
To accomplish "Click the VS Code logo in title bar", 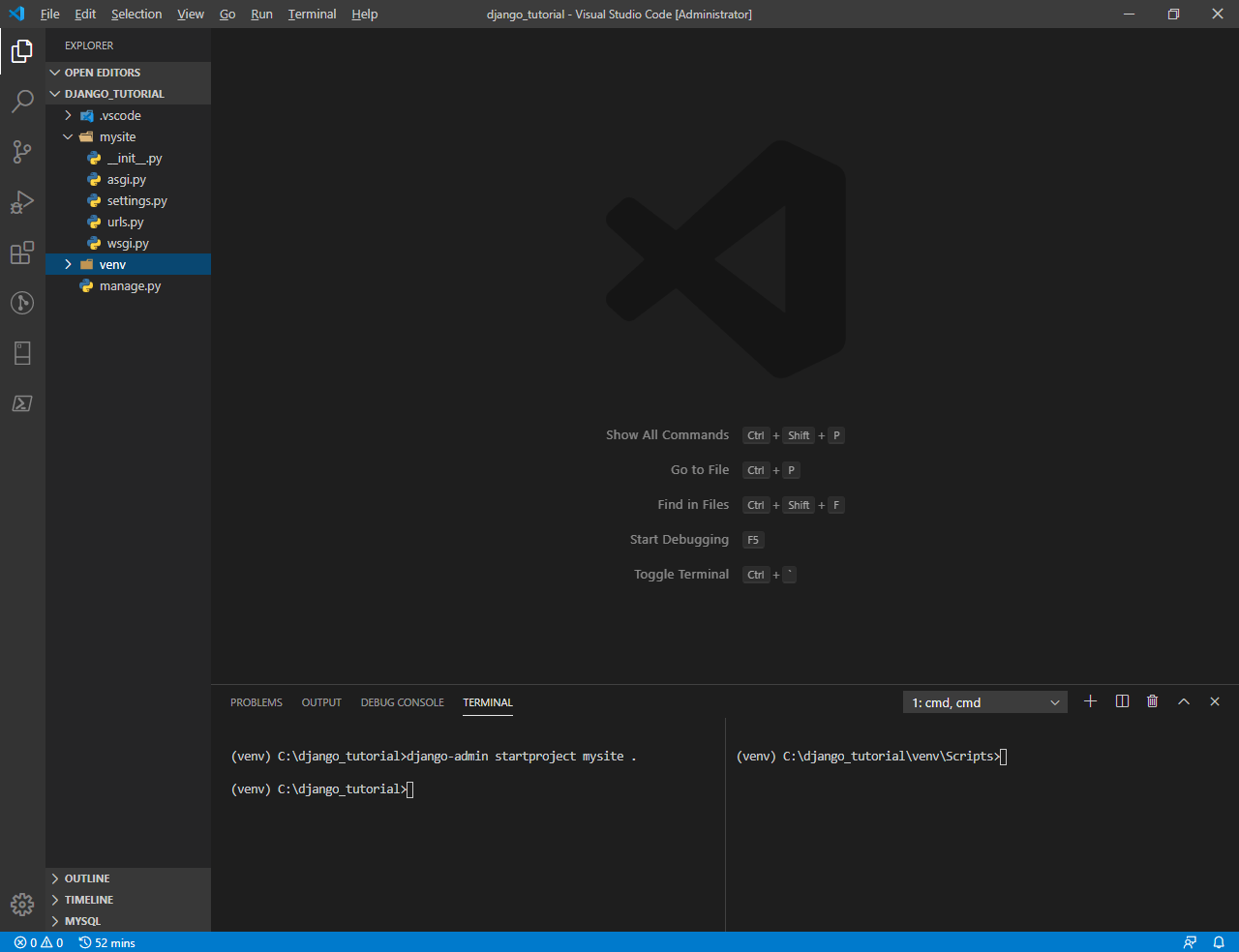I will pyautogui.click(x=16, y=14).
